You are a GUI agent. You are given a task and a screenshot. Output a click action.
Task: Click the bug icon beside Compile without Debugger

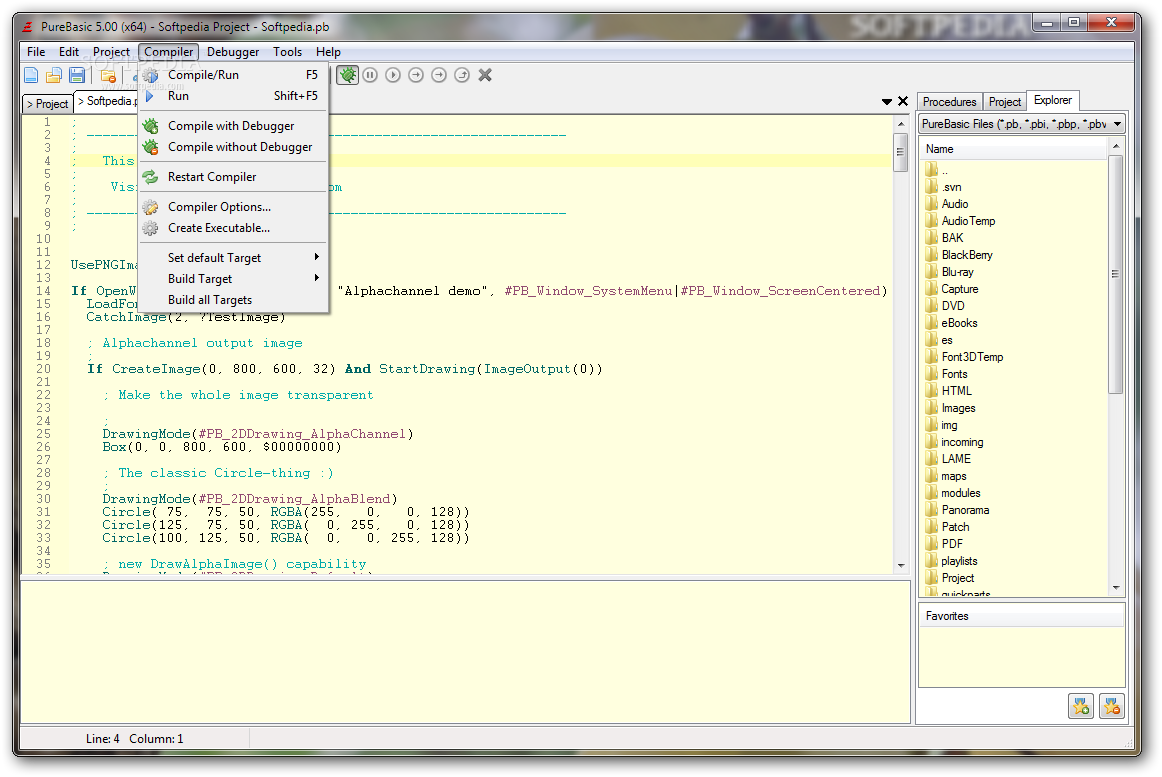click(150, 147)
